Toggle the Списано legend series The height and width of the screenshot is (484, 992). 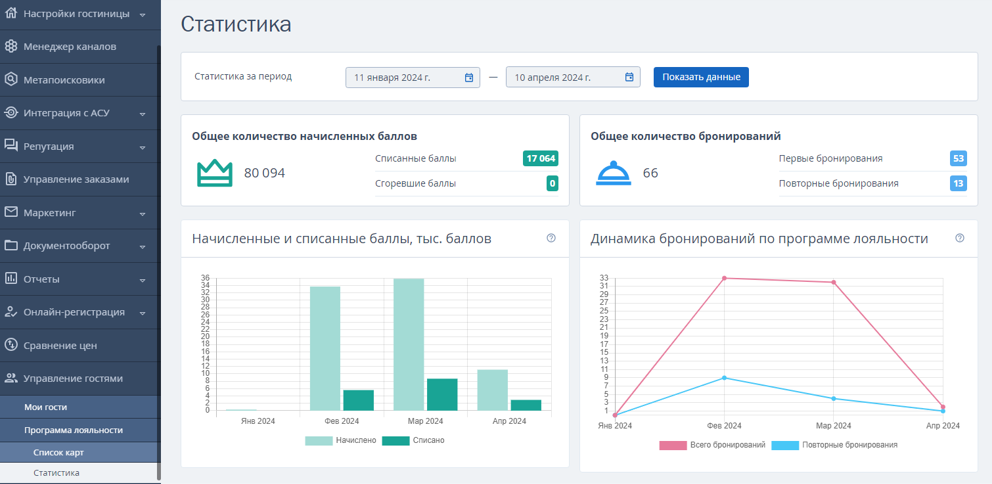pyautogui.click(x=413, y=440)
